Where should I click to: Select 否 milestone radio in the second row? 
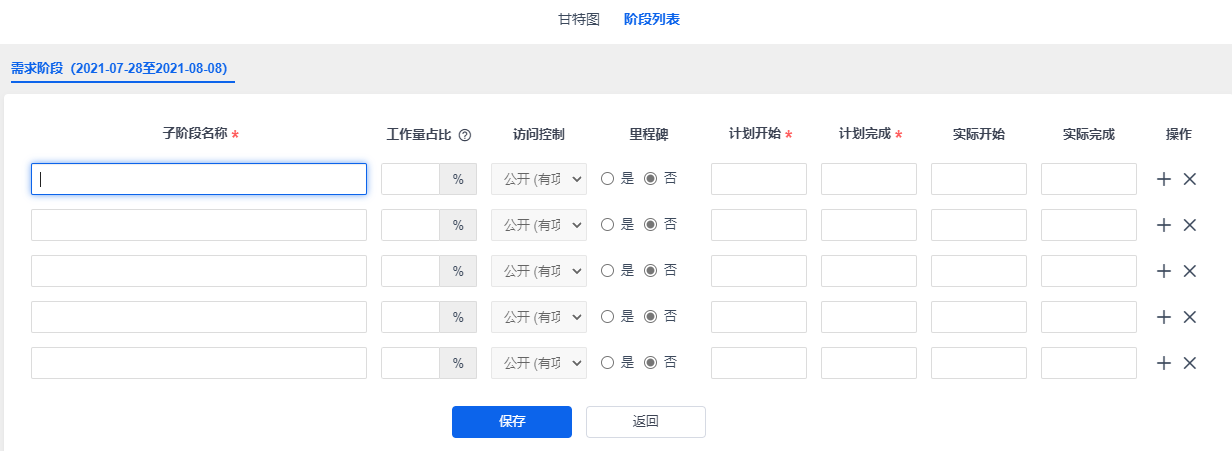tap(651, 225)
